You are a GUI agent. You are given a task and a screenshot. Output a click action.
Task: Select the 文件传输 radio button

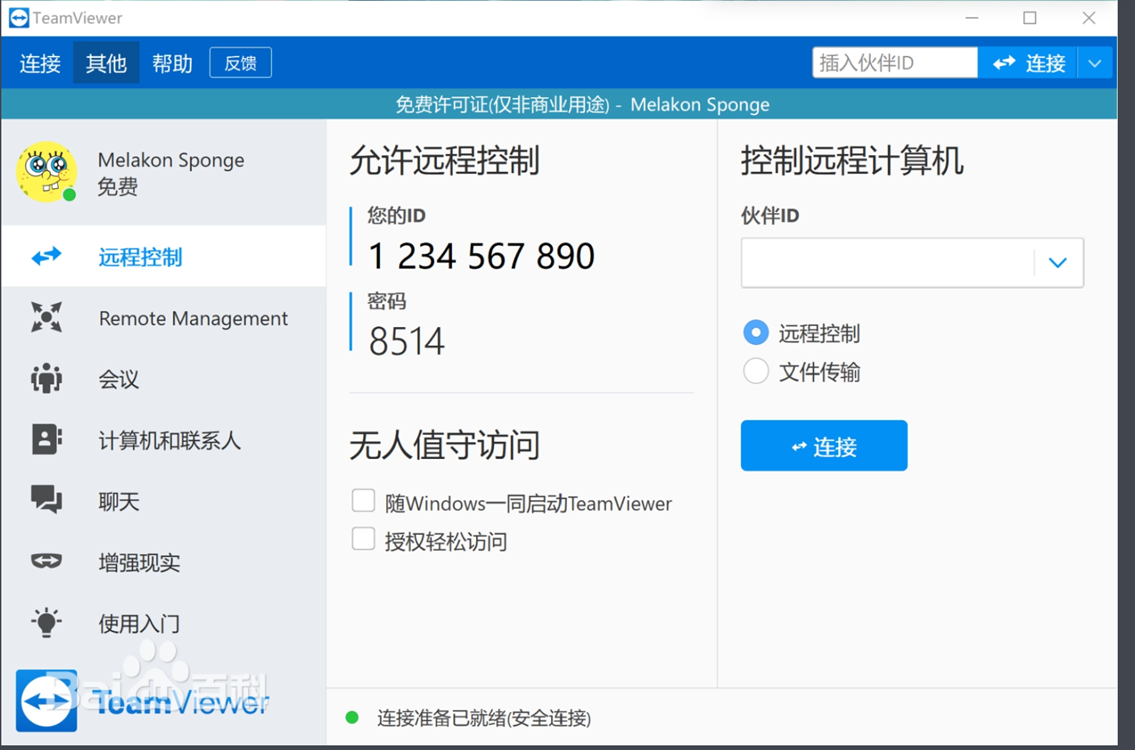pos(756,371)
